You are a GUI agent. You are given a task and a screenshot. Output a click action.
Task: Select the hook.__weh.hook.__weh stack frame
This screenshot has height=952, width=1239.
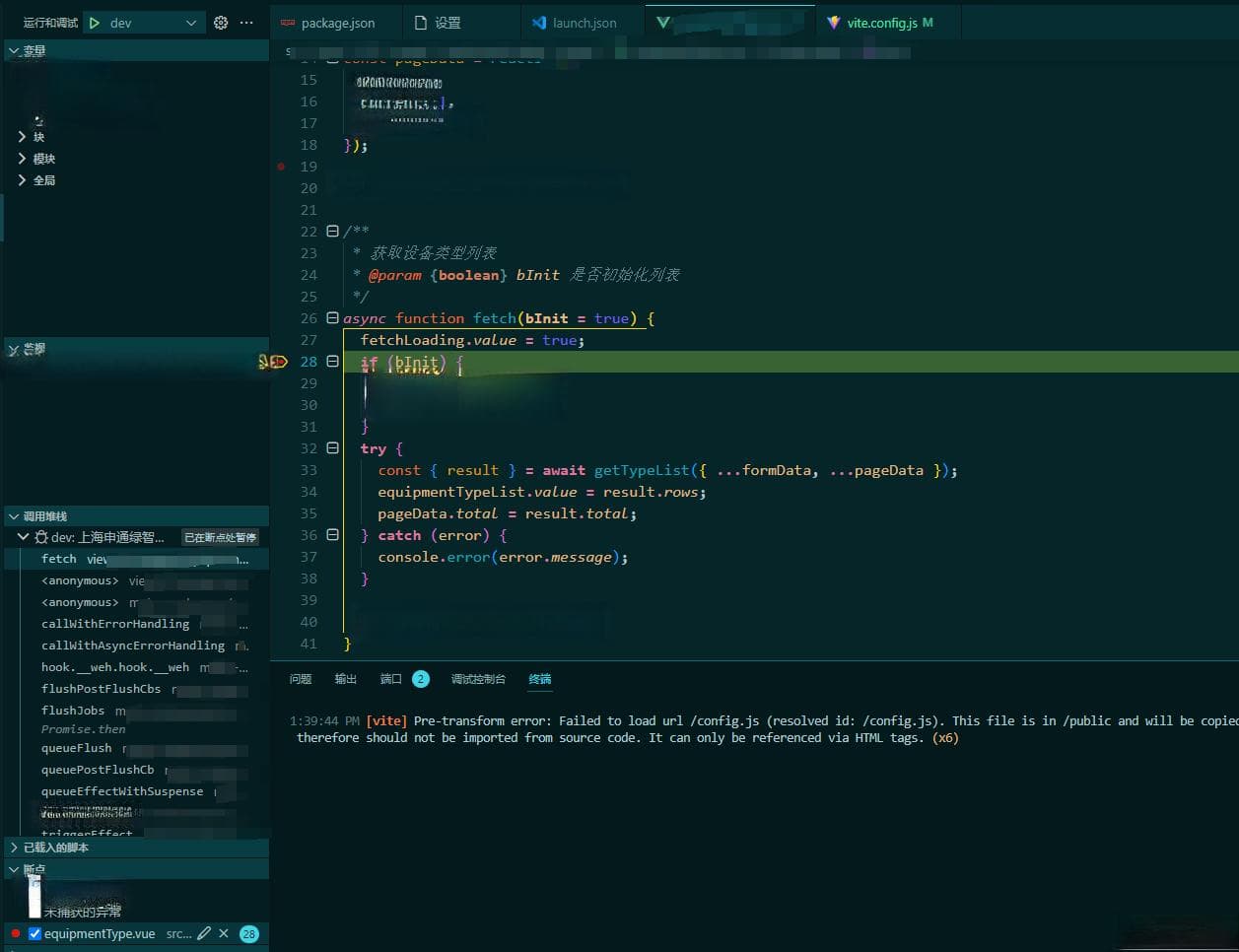tap(136, 667)
